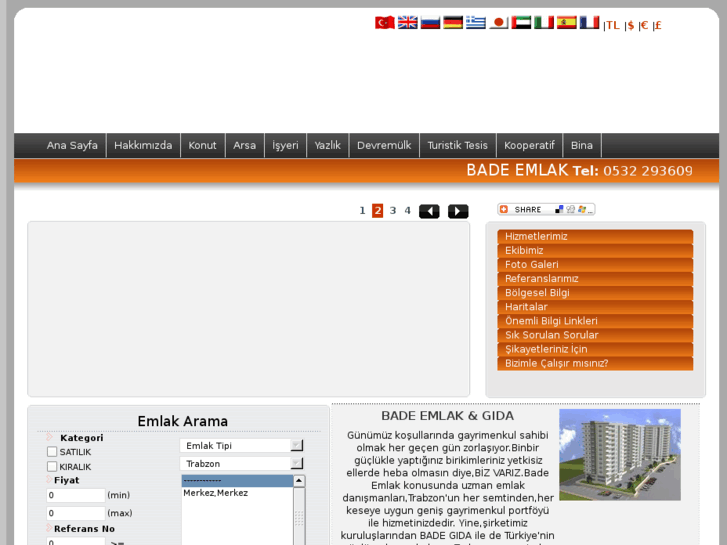This screenshot has height=545, width=727.
Task: Click the district list scroll-up arrow
Action: pyautogui.click(x=299, y=481)
